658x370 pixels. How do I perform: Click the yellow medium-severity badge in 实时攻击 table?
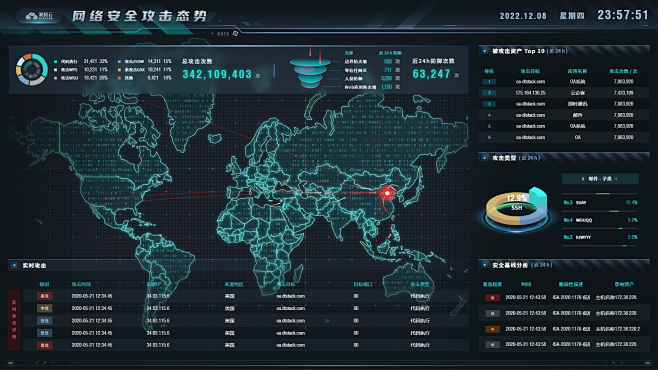tap(44, 308)
